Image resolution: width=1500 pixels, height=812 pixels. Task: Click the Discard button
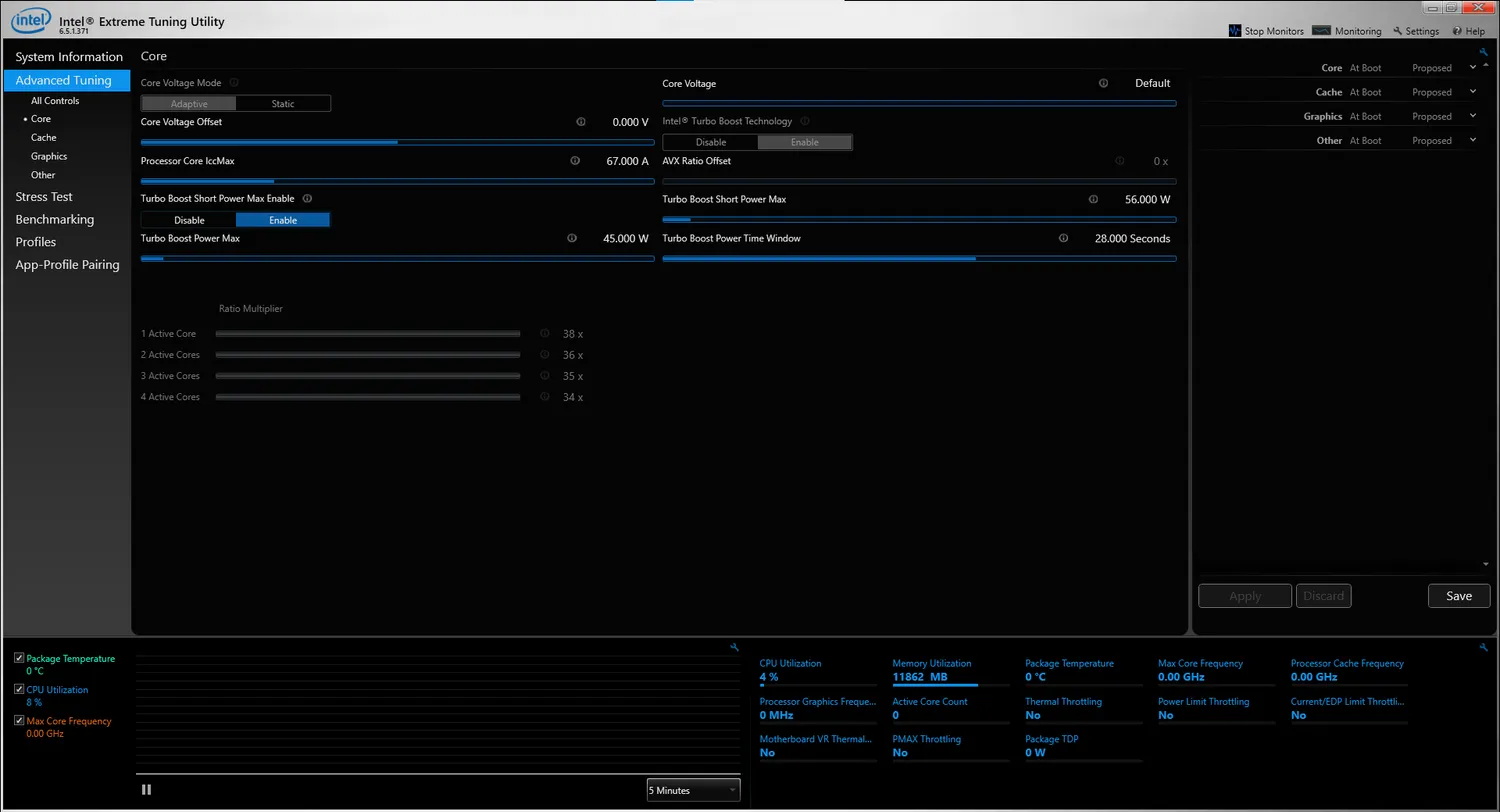pos(1323,595)
